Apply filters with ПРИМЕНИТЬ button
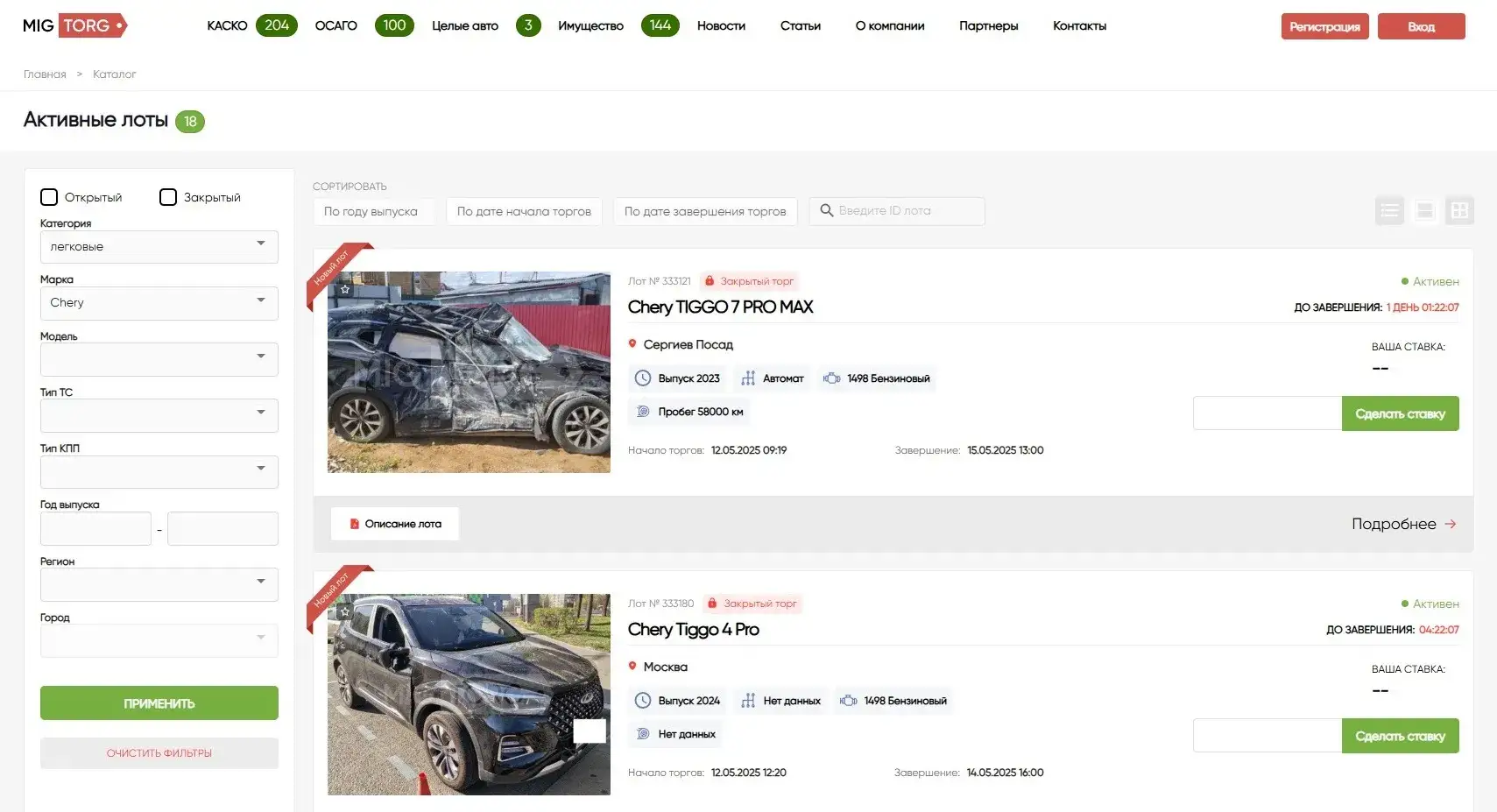Screen dimensions: 1497x812 [159, 703]
